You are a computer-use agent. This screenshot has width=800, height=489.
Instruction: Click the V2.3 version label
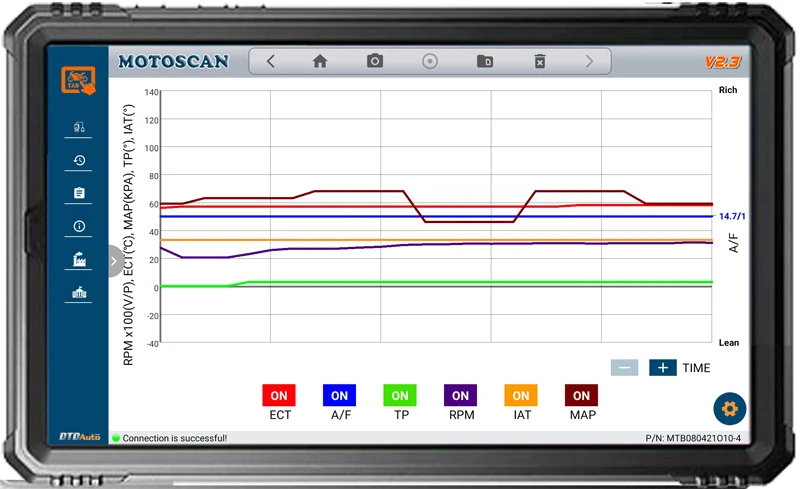(722, 62)
